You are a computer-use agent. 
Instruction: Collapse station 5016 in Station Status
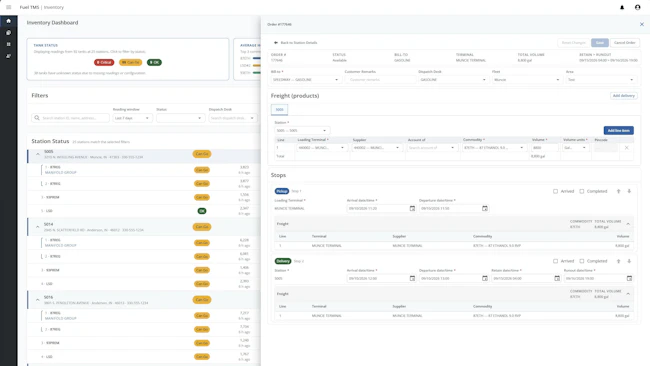(x=38, y=300)
